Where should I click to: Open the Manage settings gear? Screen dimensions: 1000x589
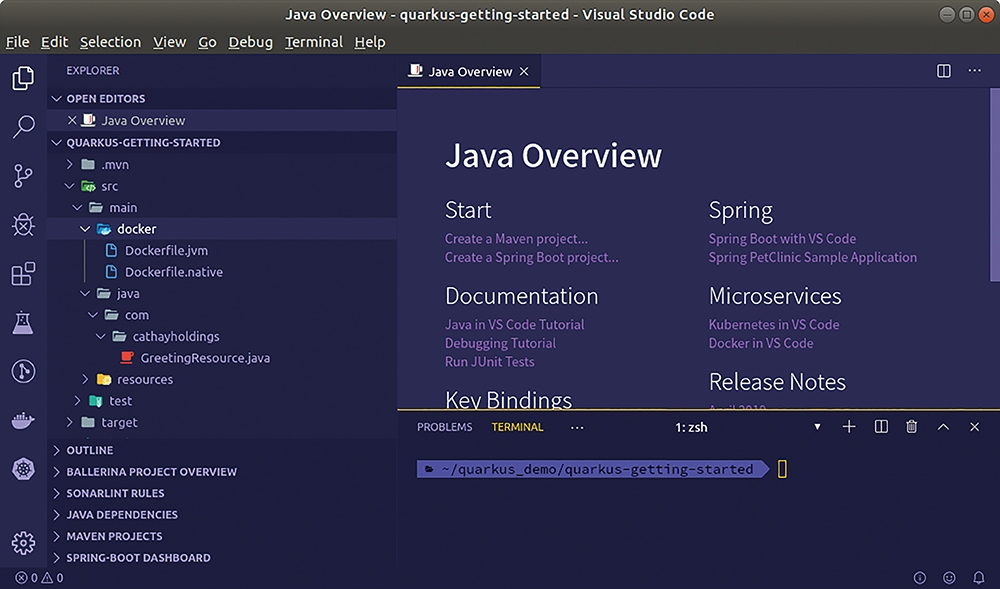(x=23, y=543)
